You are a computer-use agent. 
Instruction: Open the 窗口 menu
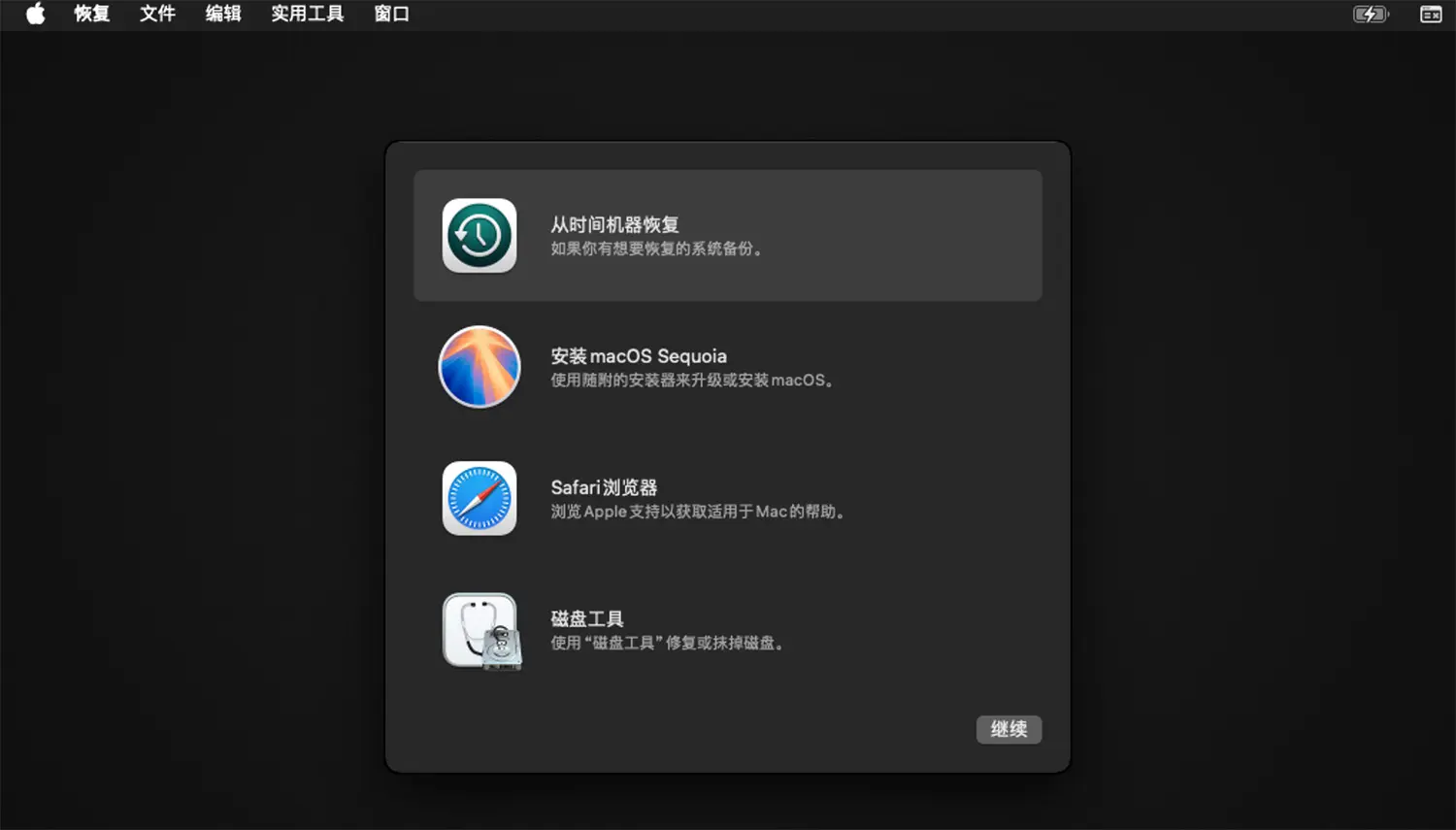pyautogui.click(x=391, y=14)
